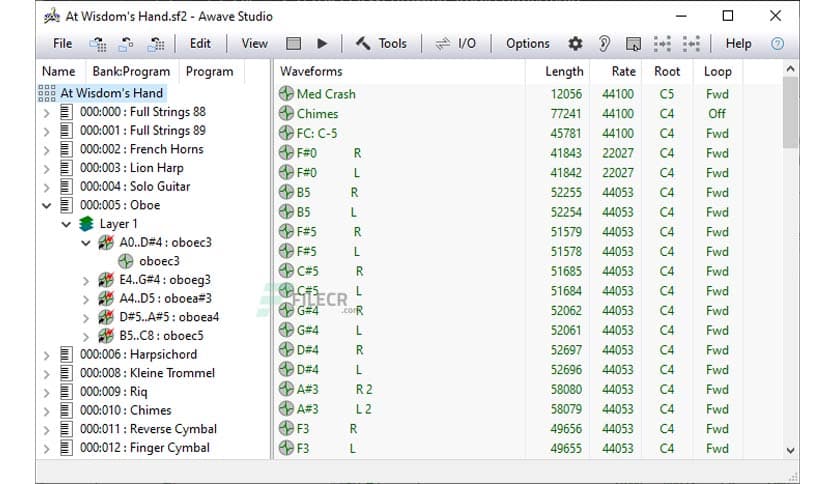Click the Name column header in the tree
The width and height of the screenshot is (836, 484).
pyautogui.click(x=59, y=71)
